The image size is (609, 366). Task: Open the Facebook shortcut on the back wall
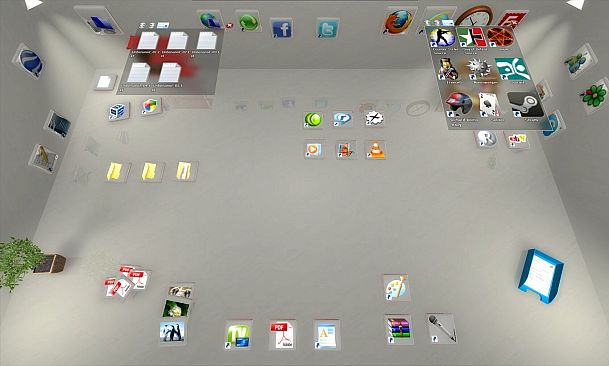pos(282,29)
